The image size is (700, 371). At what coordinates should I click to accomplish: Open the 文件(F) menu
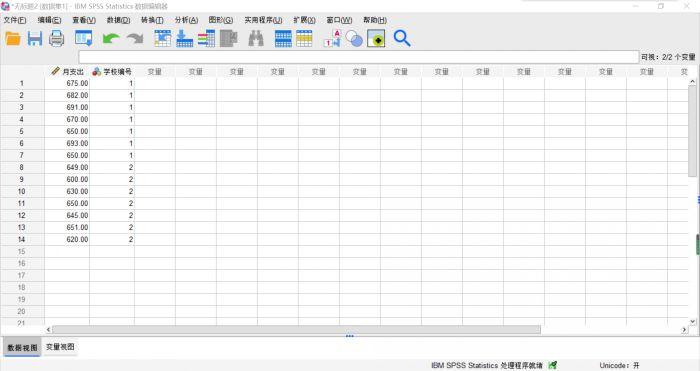click(15, 20)
